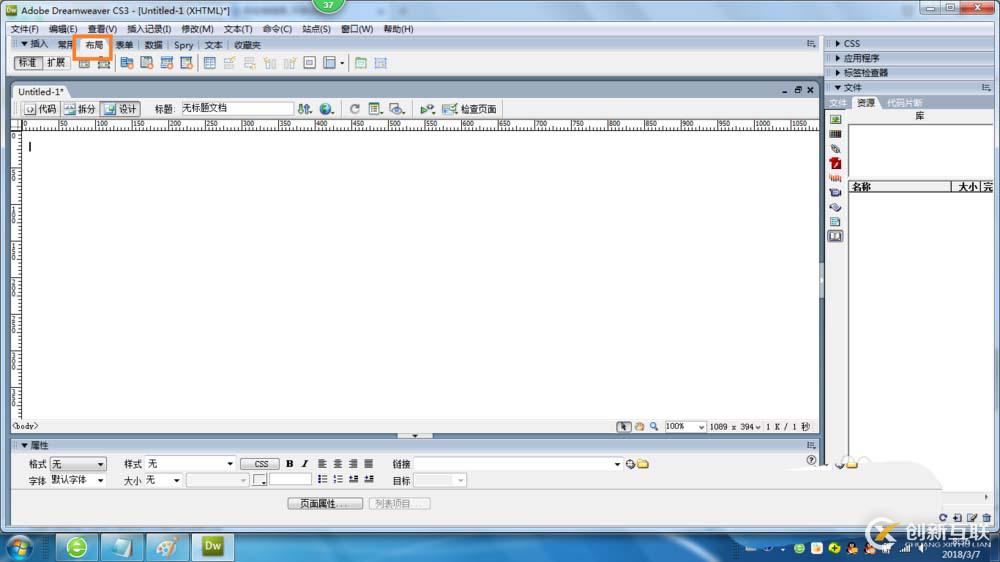
Task: Click Spry Tabbed Panels icon
Action: pyautogui.click(x=147, y=63)
